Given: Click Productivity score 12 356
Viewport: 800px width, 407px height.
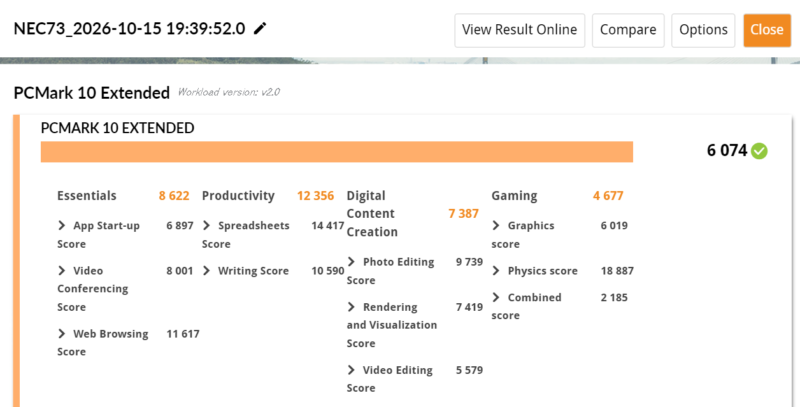Looking at the screenshot, I should (315, 196).
